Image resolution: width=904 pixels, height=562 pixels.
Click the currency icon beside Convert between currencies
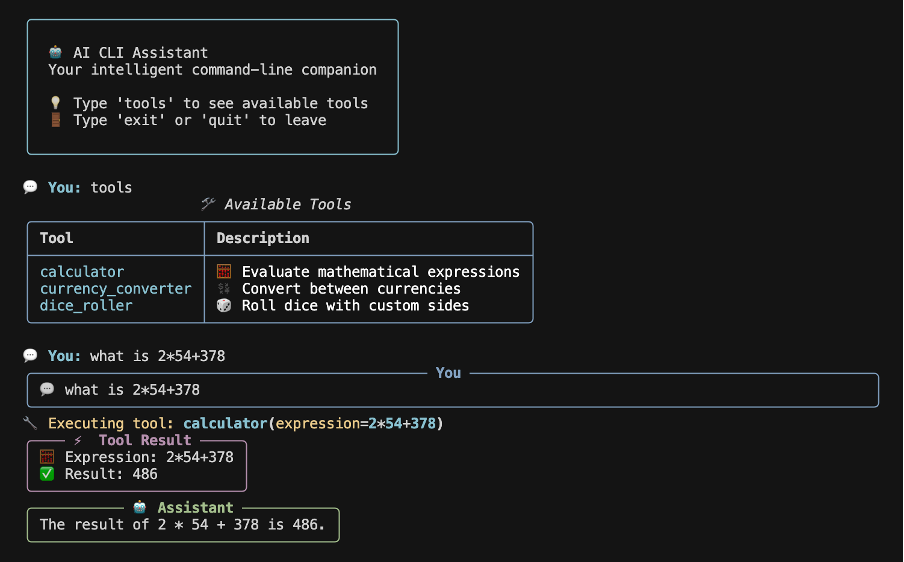pyautogui.click(x=224, y=288)
